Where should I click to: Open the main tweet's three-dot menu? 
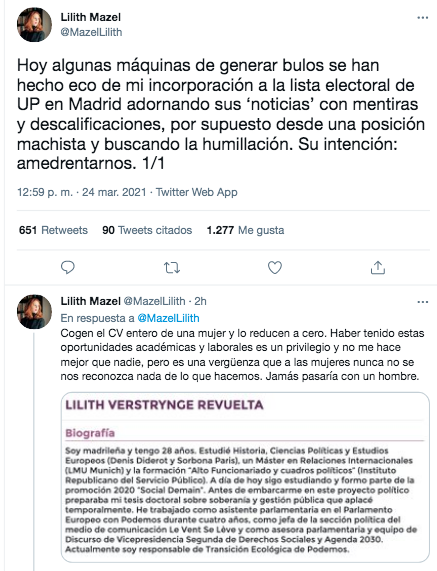(422, 18)
